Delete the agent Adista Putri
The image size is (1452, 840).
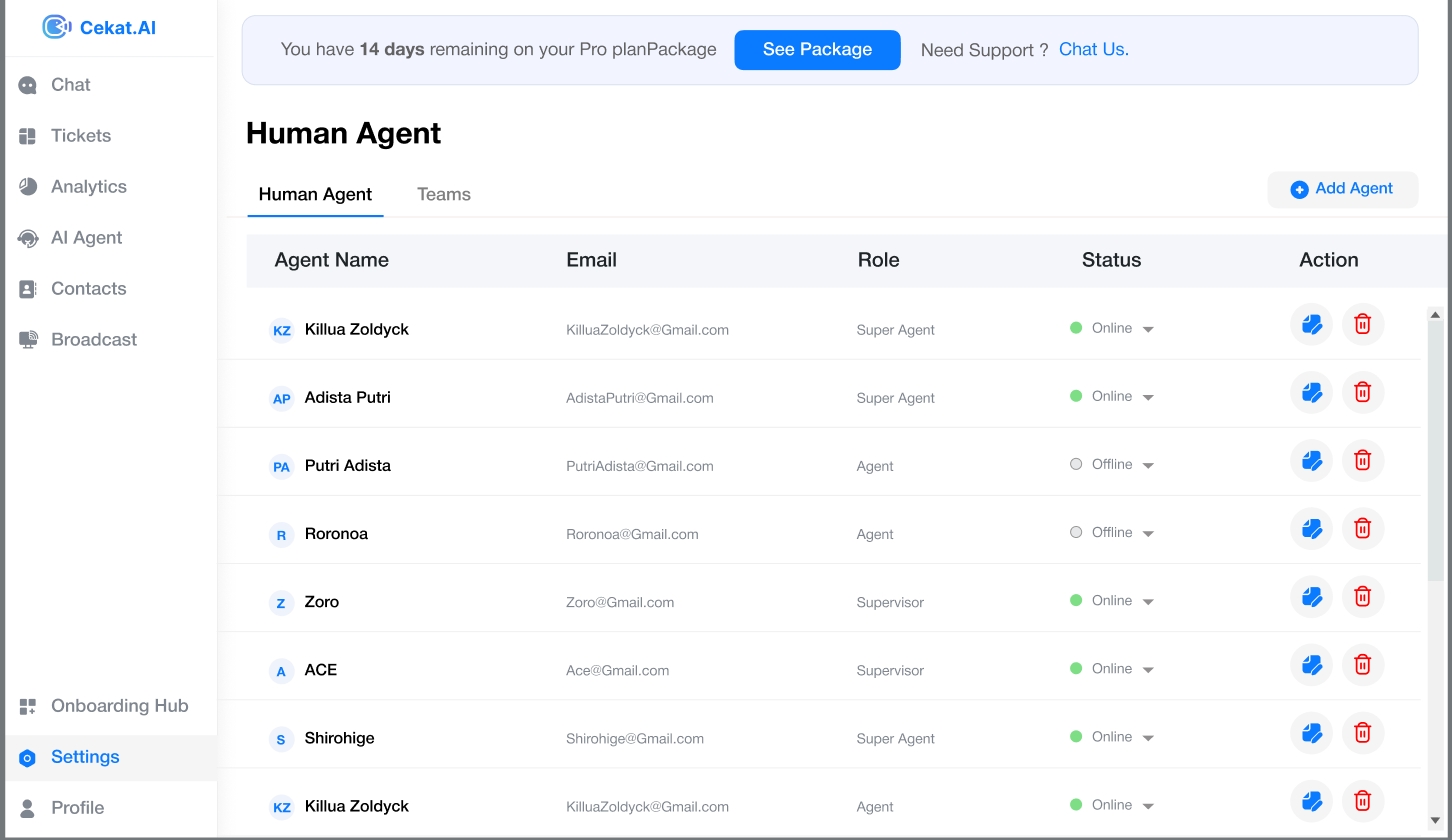click(x=1362, y=393)
